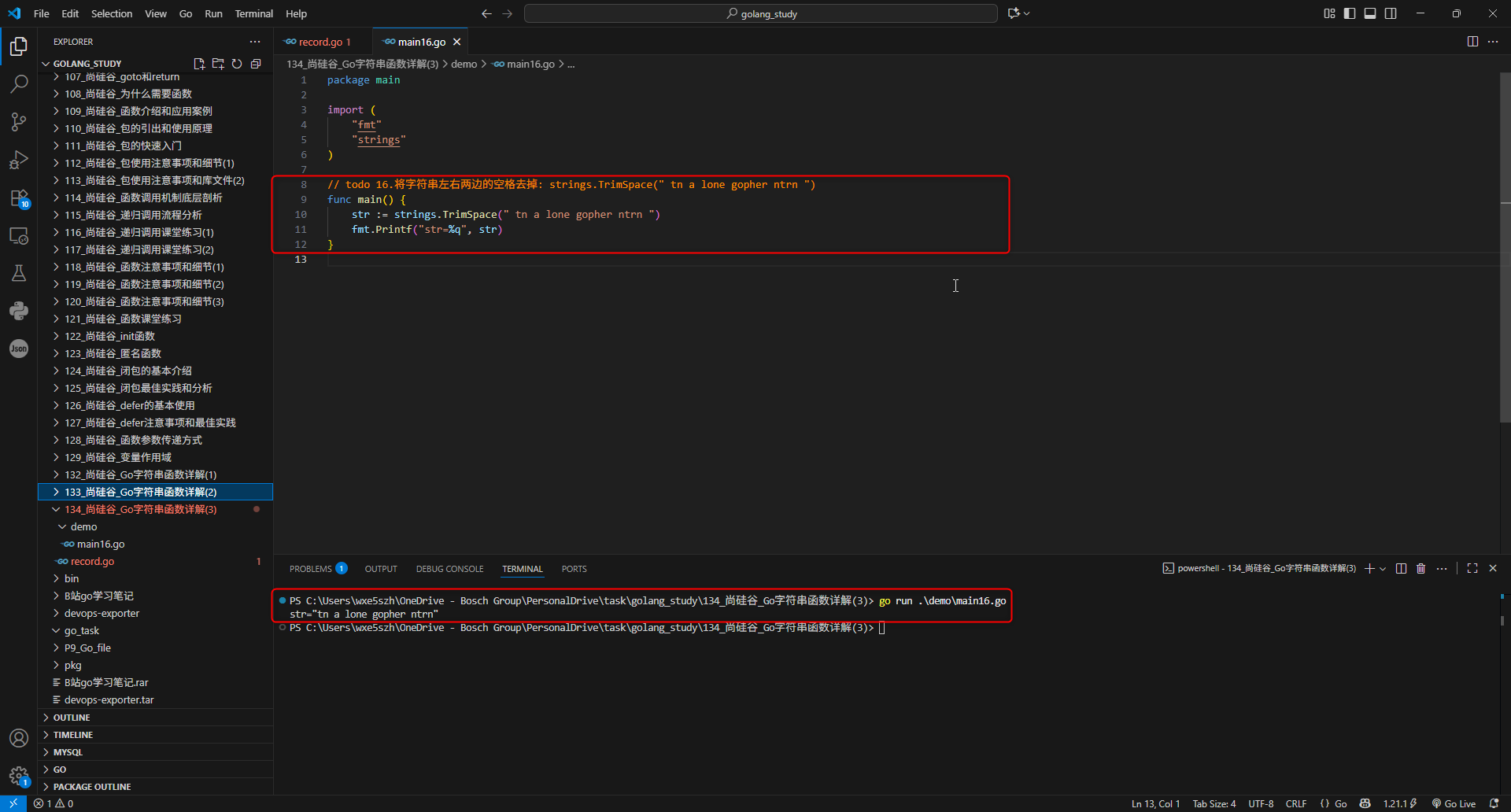Collapse the 134_尚硅谷_Go字符串函数详解(3) folder
The image size is (1511, 812).
(155, 509)
